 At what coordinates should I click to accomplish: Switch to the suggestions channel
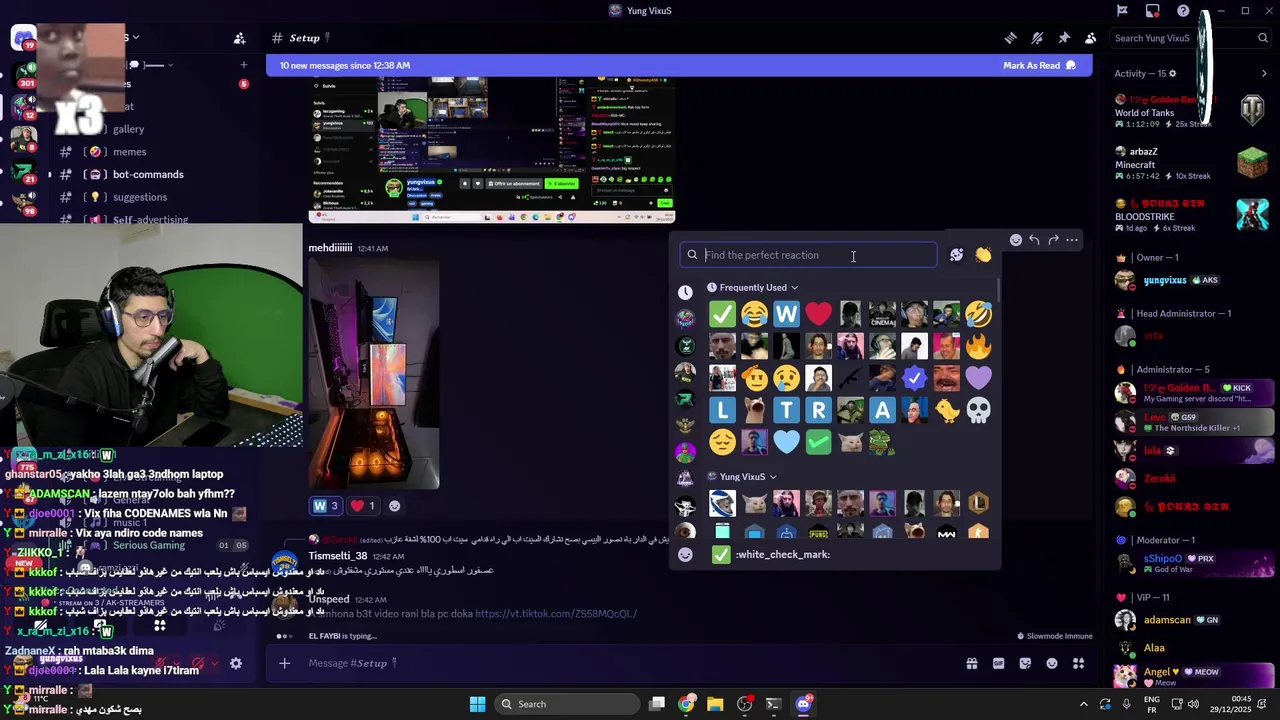point(140,197)
